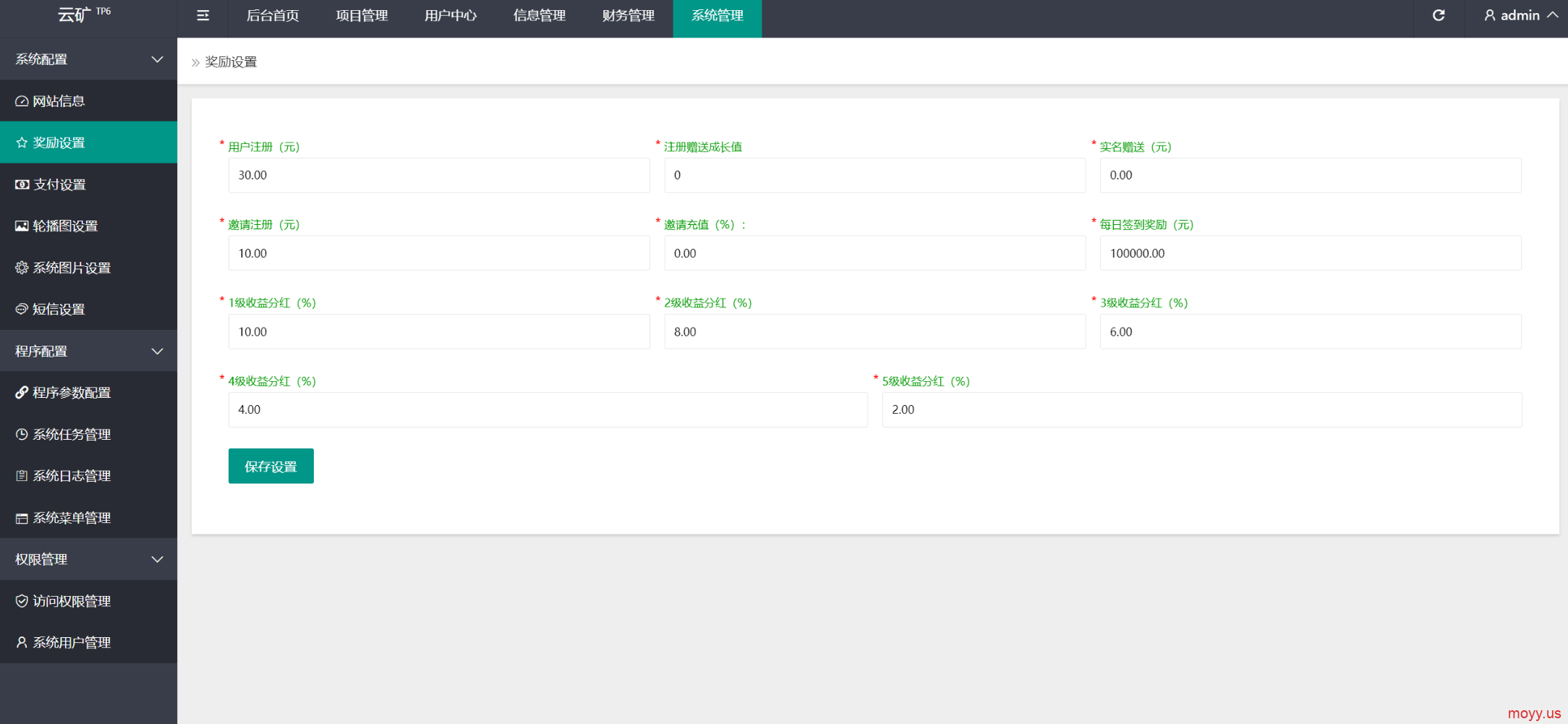This screenshot has width=1568, height=724.
Task: Focus the 邀请充值（%） input field
Action: pyautogui.click(x=875, y=253)
